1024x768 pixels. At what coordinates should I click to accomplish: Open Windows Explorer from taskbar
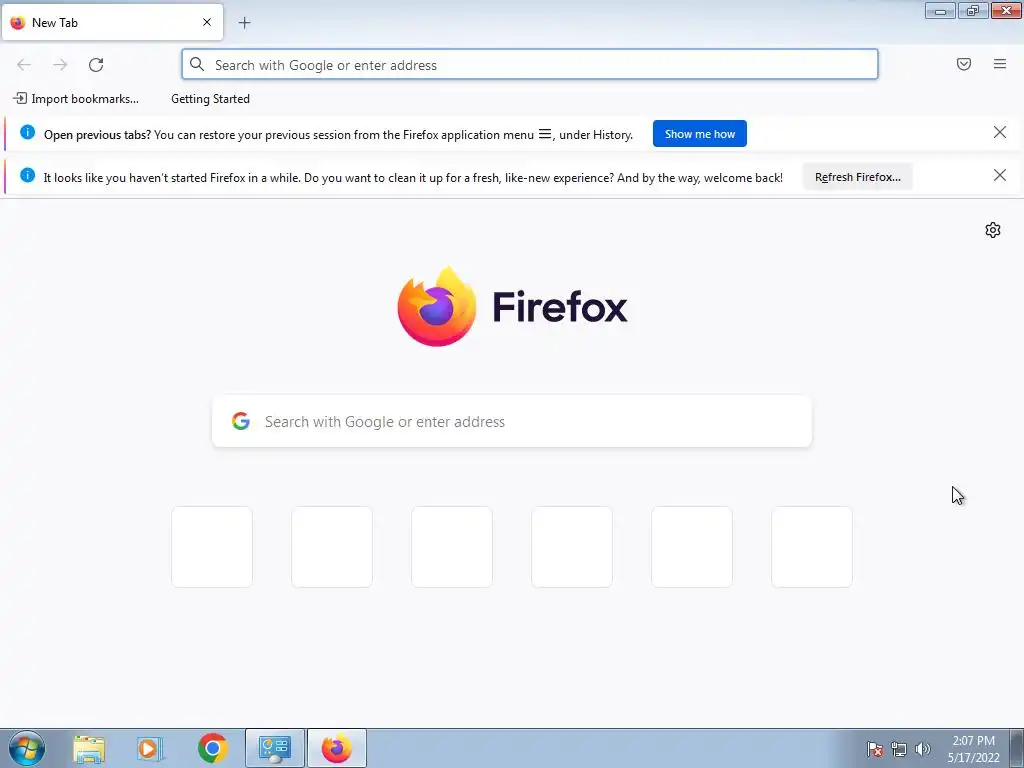[x=89, y=748]
